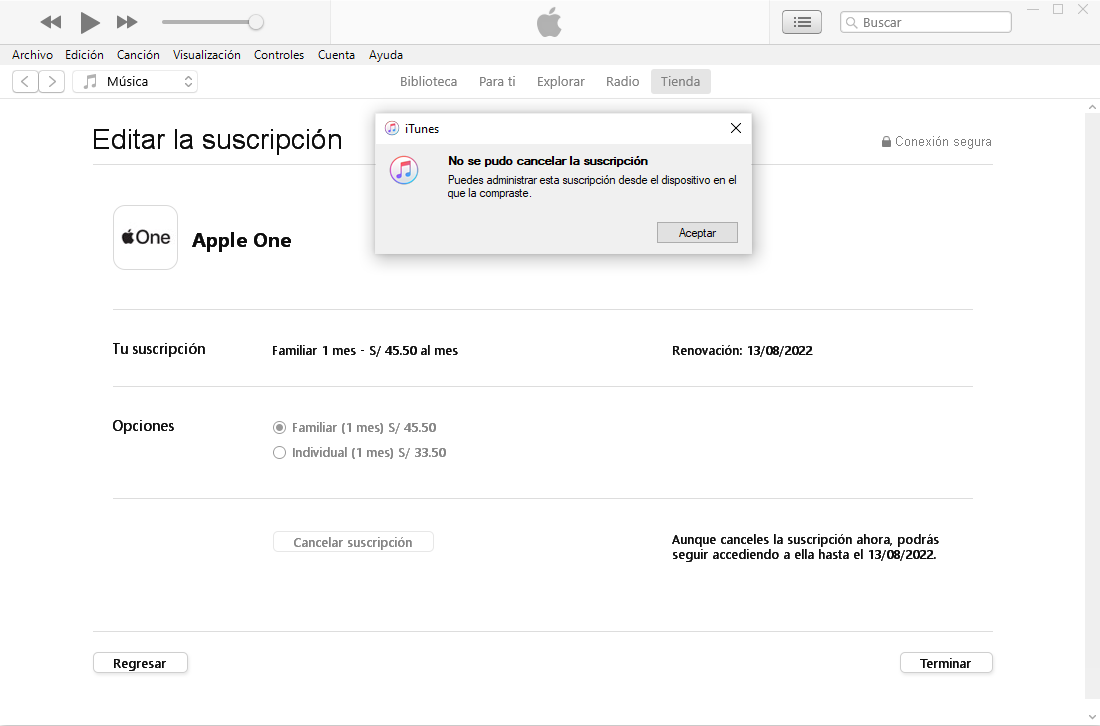Select the Individual (1 mes) S/ 33.50 option
Screen dimensions: 1100x726
360,452
